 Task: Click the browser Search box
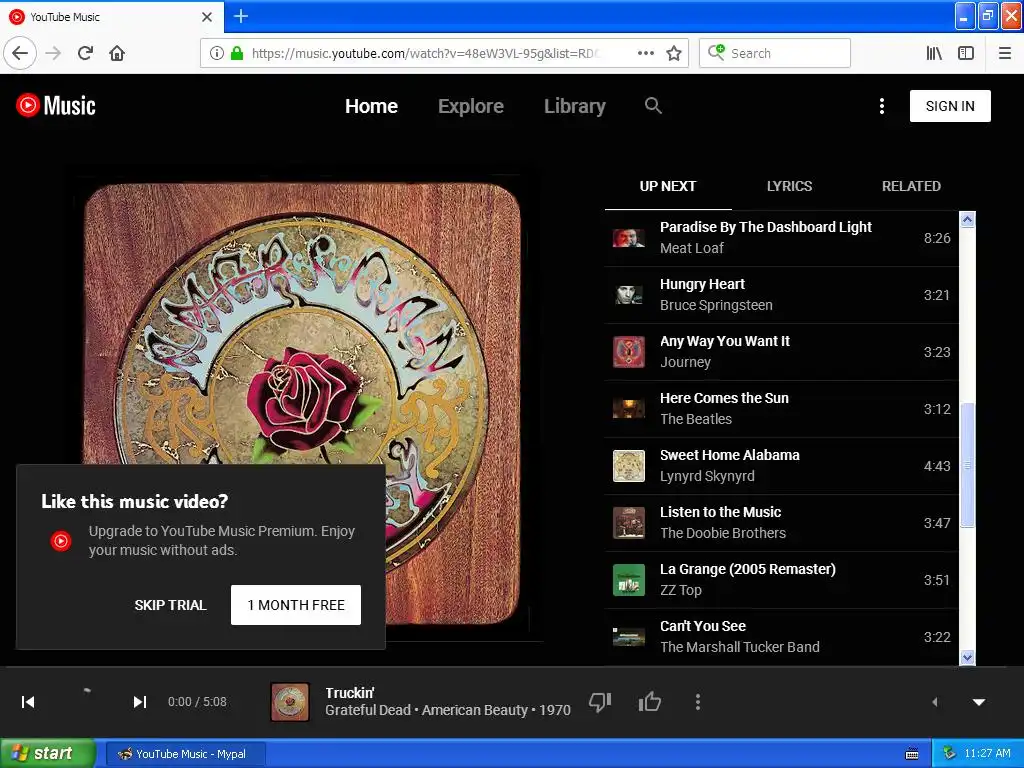click(775, 53)
